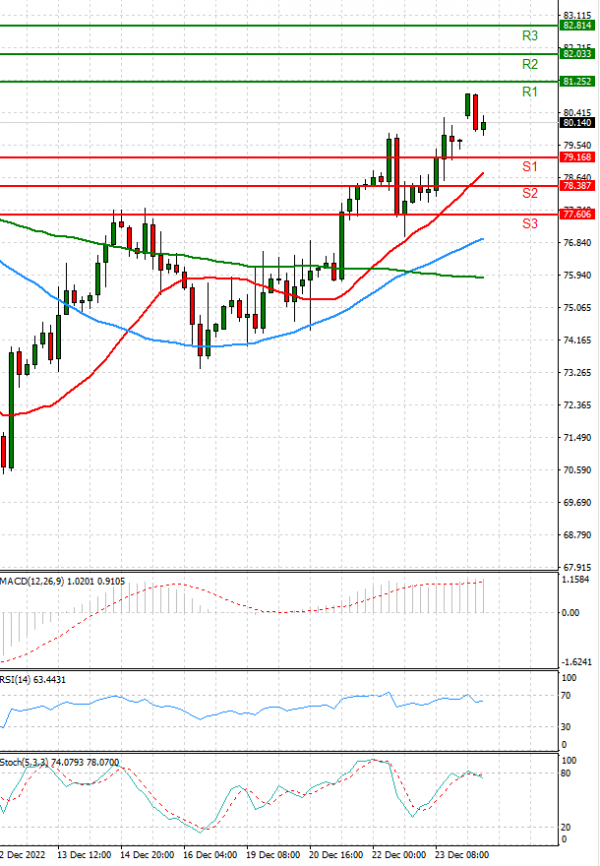This screenshot has height=866, width=600.
Task: Click the Stochastic 80 level label
Action: [566, 773]
